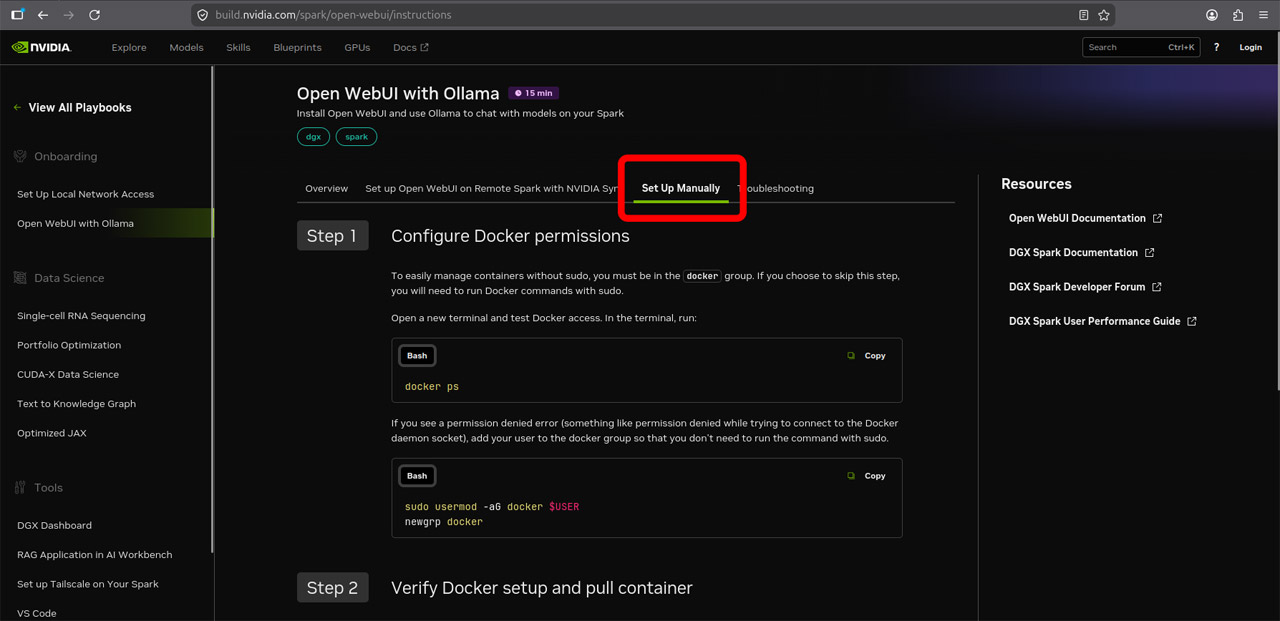This screenshot has height=621, width=1280.
Task: Switch to the Troubleshooting tab
Action: pos(777,188)
